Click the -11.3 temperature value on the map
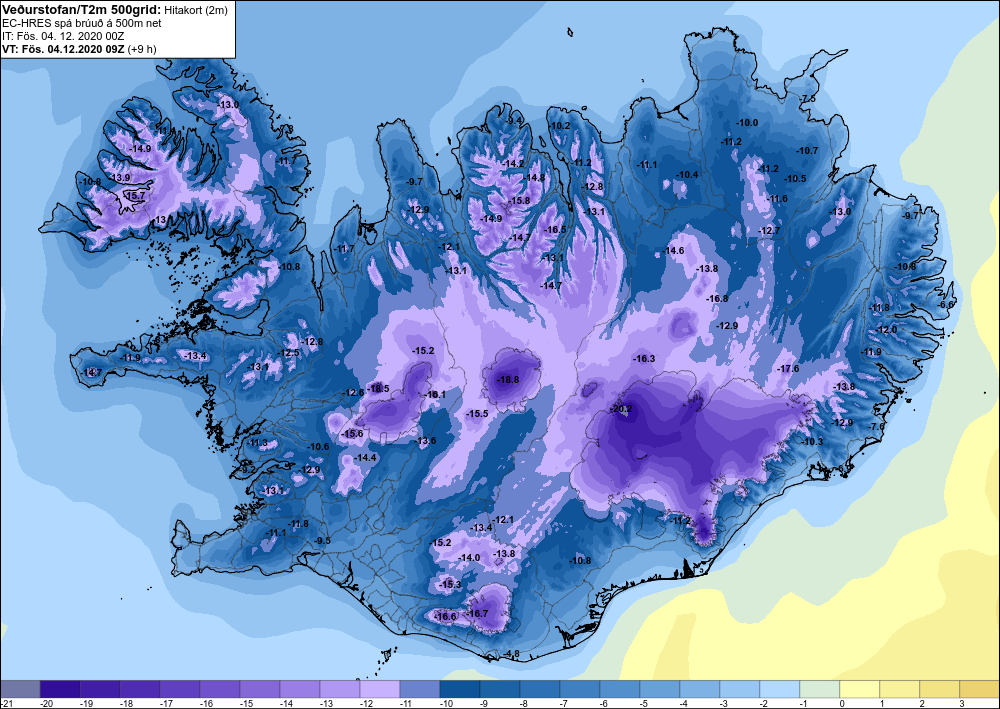This screenshot has height=709, width=1000. point(258,442)
